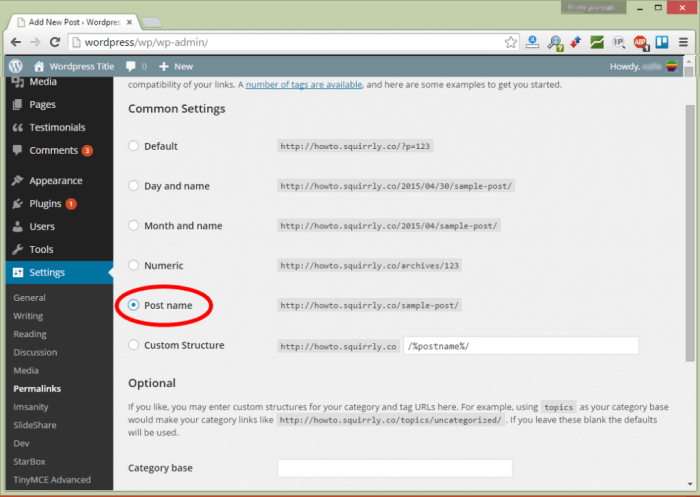The width and height of the screenshot is (700, 497).
Task: Select the Custom Structure radio button
Action: (134, 346)
